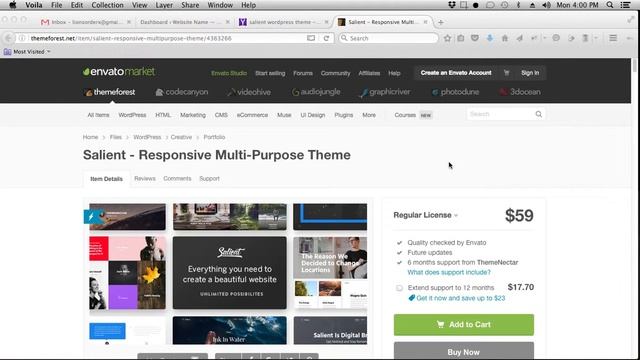Open macOS Spotlight search icon
This screenshot has height=360, width=640.
tap(610, 5)
